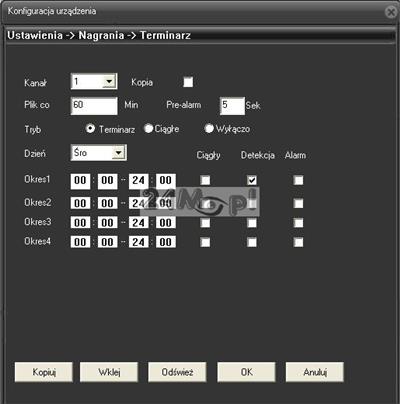Click the Kopiuj button
400x404 pixels.
click(44, 372)
